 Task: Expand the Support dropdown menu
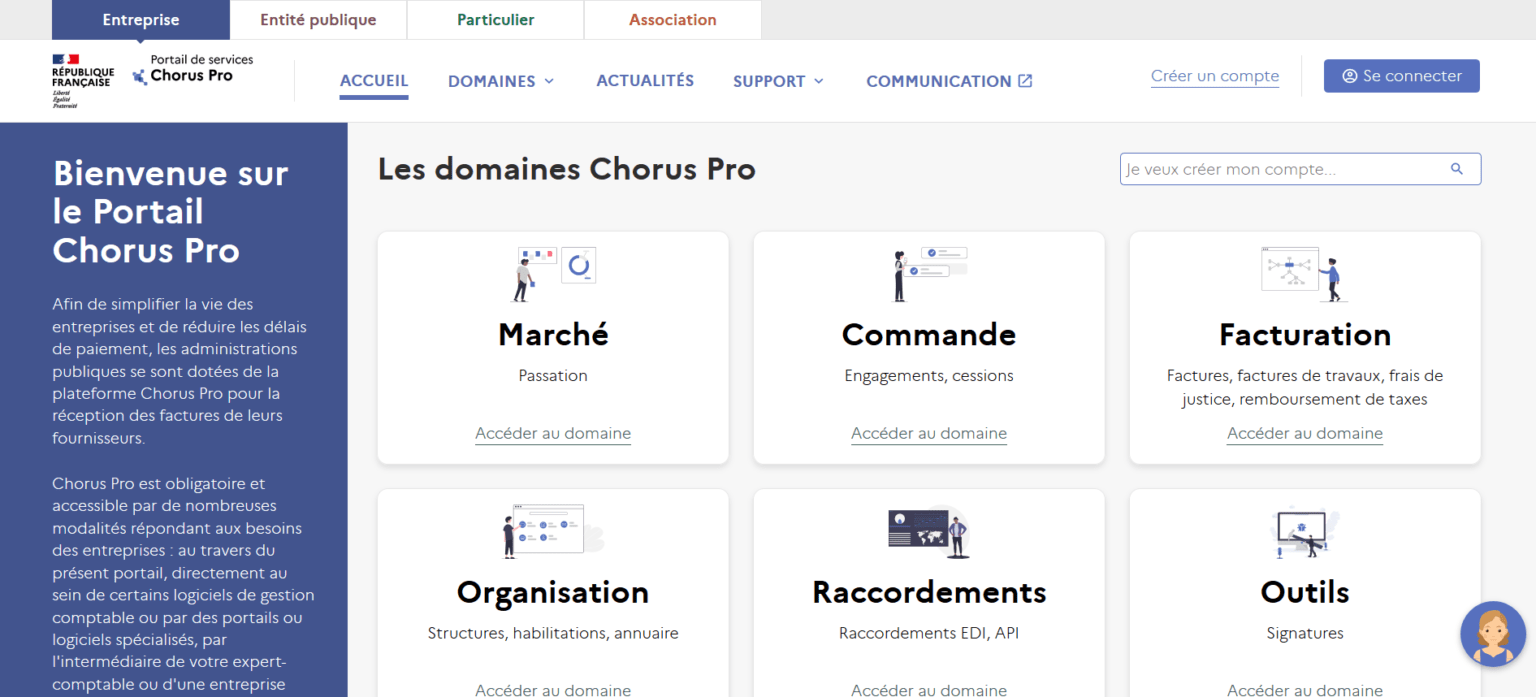pos(778,81)
